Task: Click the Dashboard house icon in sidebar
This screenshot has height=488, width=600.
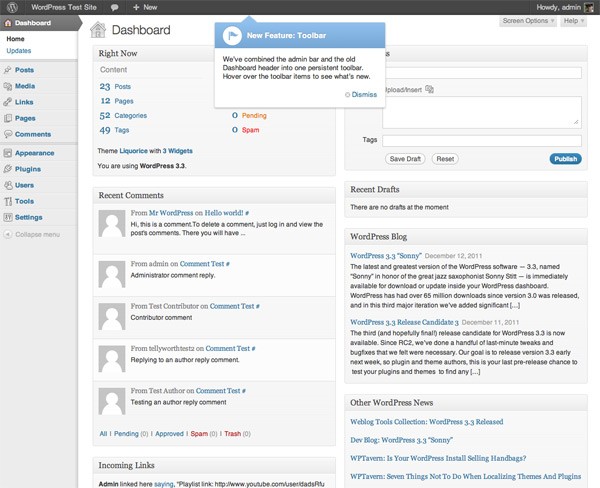Action: pos(8,23)
